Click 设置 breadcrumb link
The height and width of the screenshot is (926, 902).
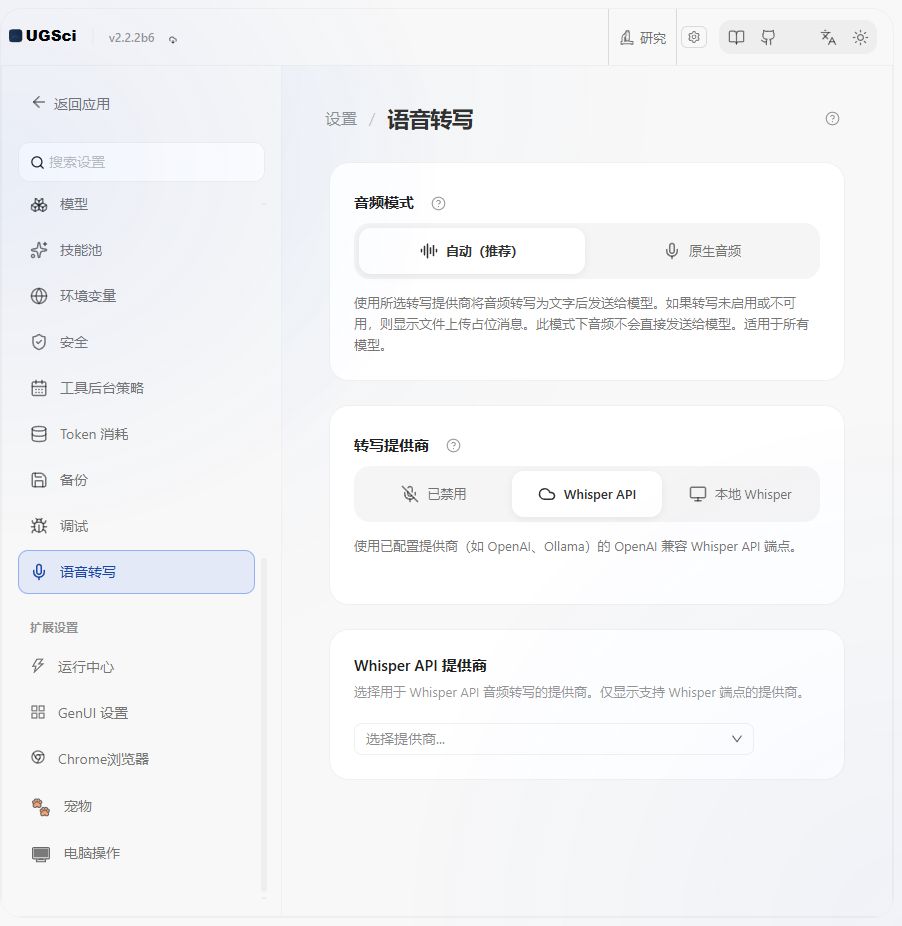pyautogui.click(x=341, y=119)
